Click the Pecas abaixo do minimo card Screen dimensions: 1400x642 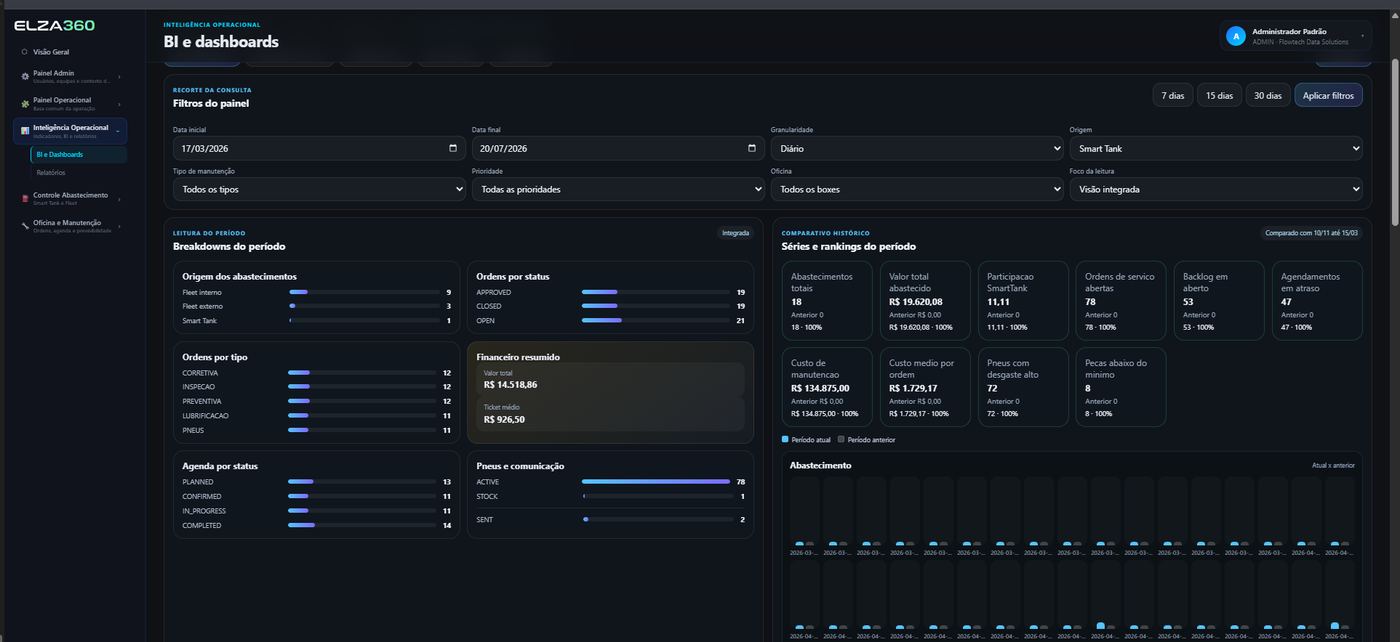pos(1121,387)
